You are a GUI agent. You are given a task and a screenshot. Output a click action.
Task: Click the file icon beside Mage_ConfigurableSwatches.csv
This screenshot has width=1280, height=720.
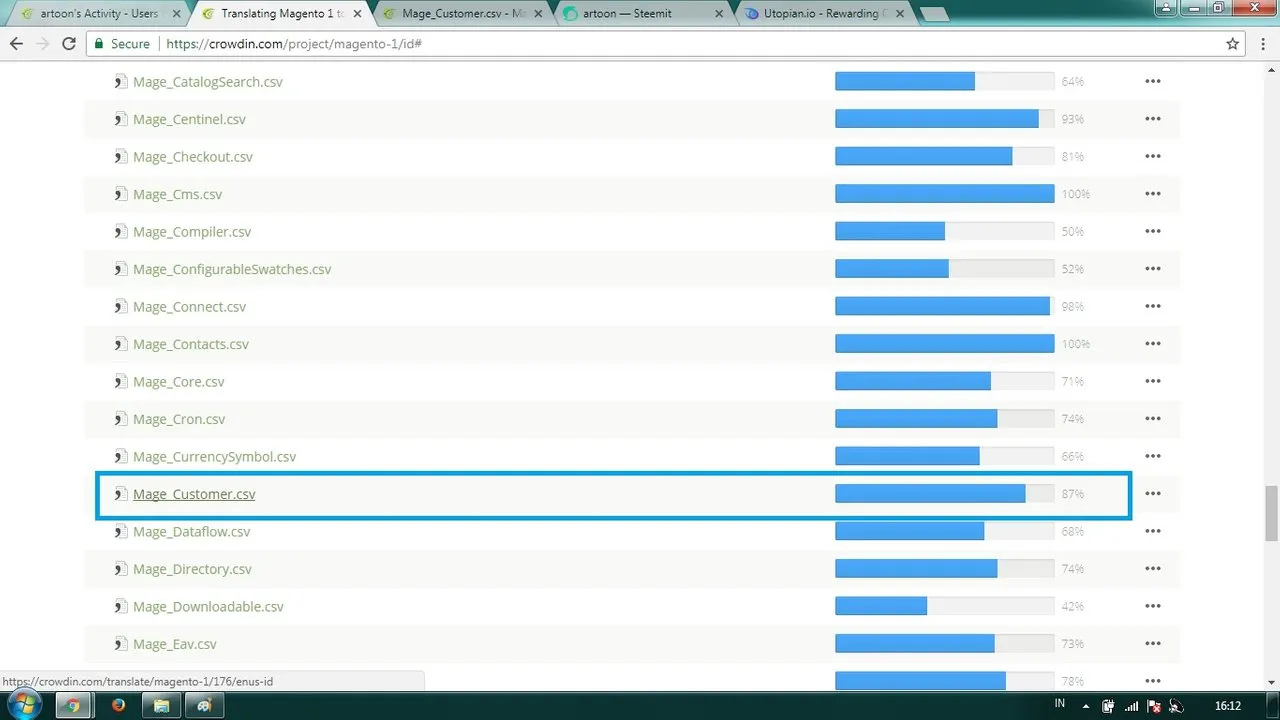coord(121,269)
